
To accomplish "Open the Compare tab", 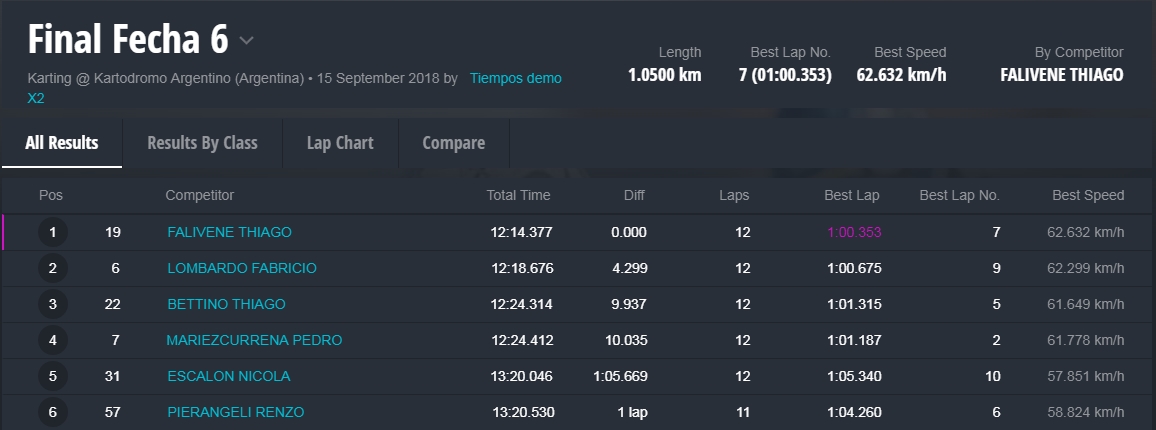I will [453, 143].
